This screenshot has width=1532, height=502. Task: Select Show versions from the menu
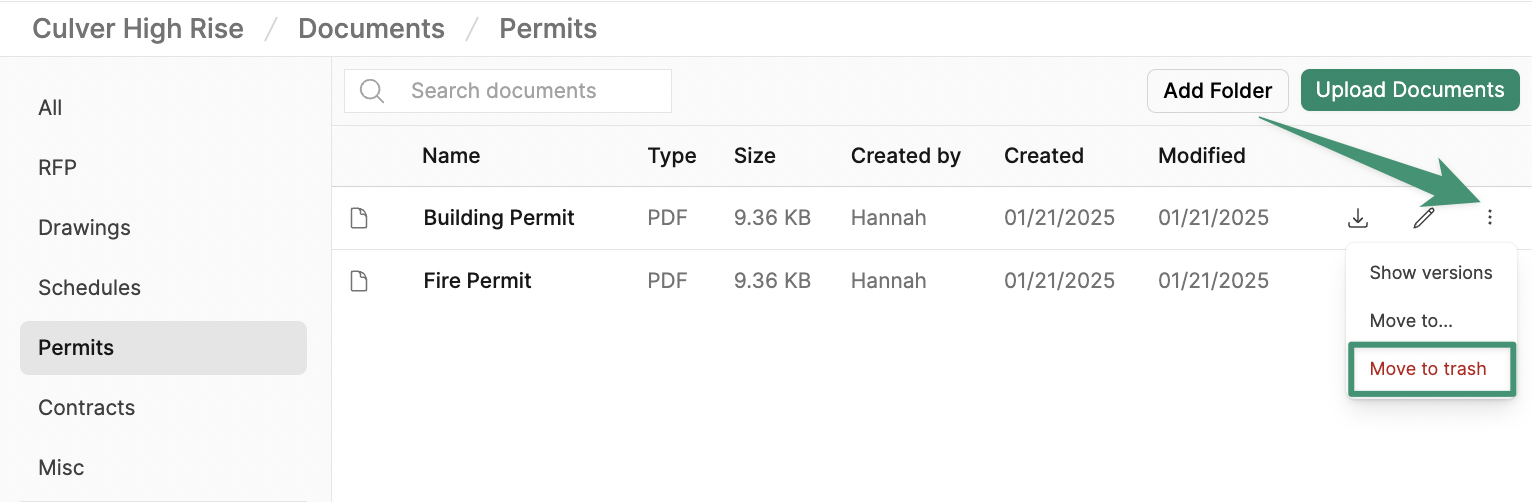coord(1431,272)
